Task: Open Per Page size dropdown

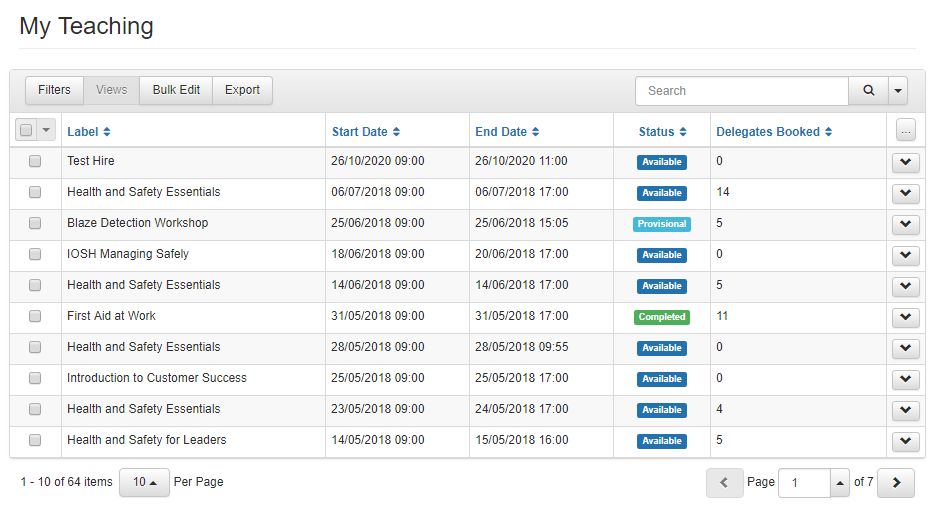Action: pos(145,482)
